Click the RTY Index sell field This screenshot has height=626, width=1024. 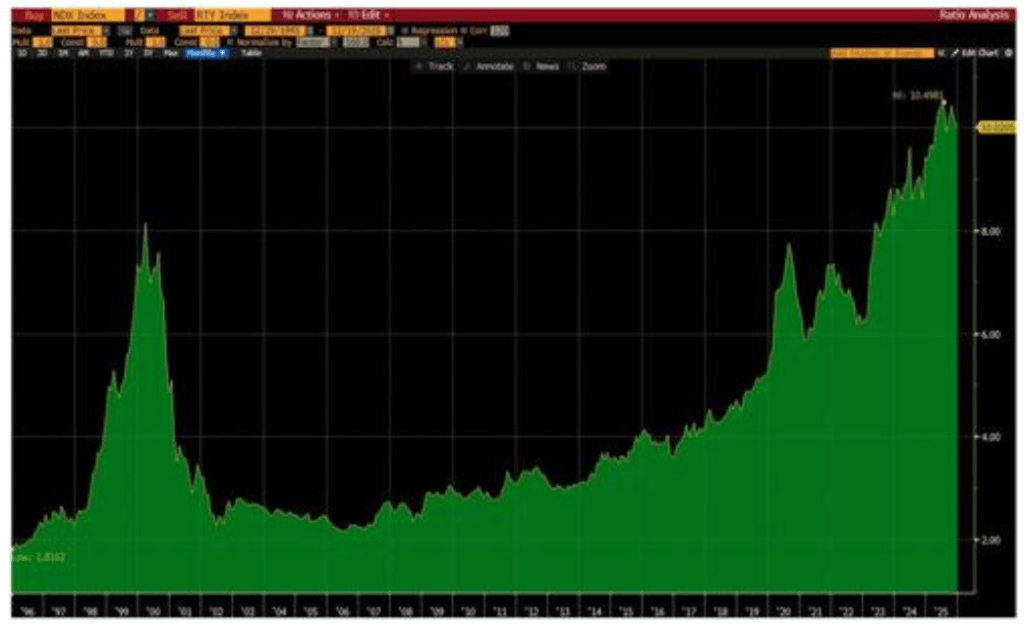pos(231,16)
